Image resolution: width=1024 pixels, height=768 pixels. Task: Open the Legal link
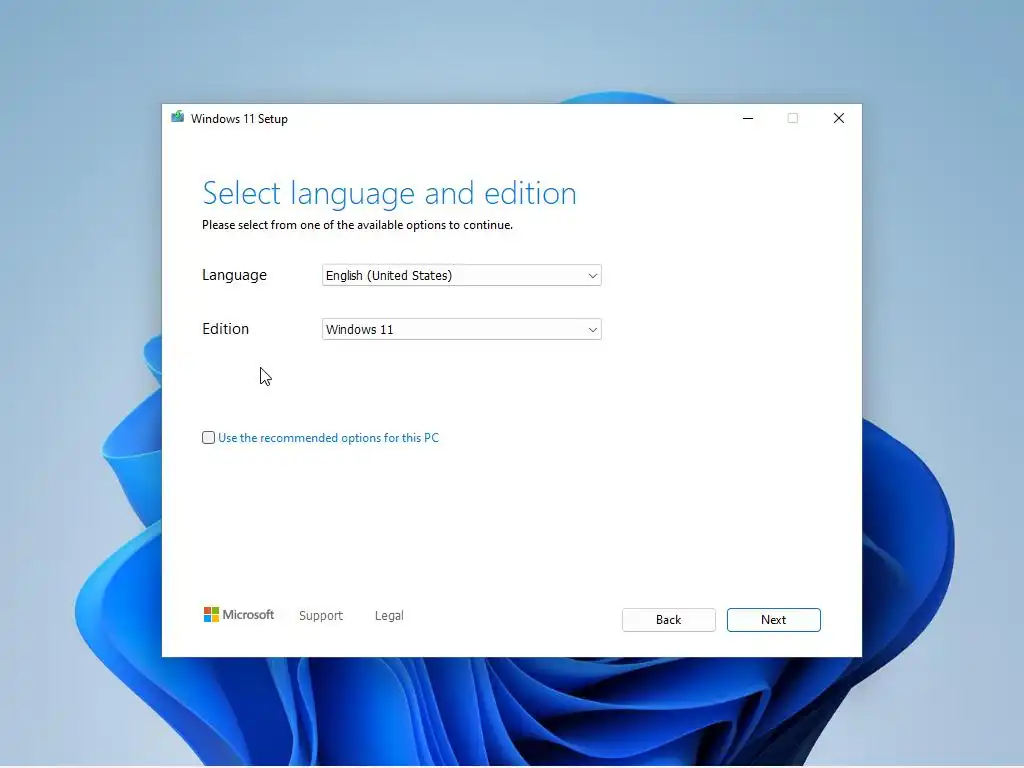(389, 616)
